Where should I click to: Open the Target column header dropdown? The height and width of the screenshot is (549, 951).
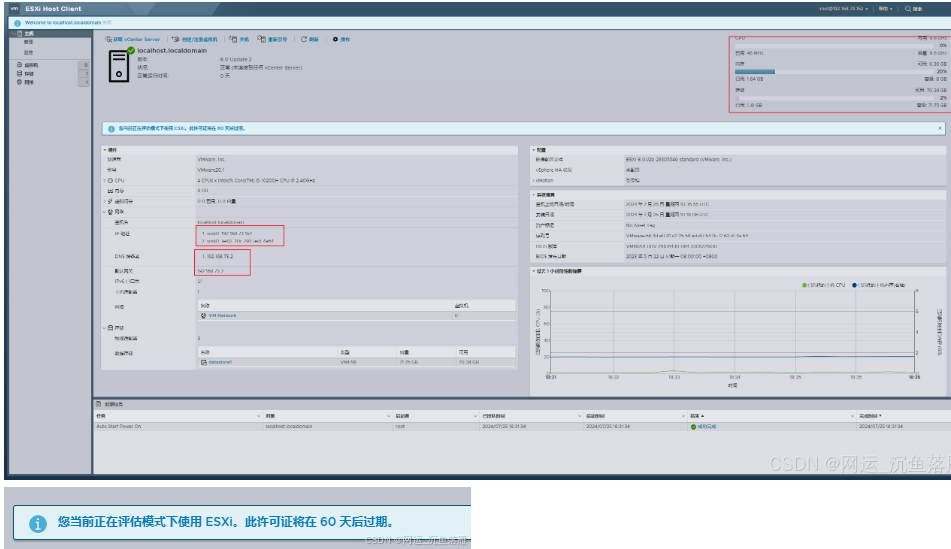pyautogui.click(x=388, y=416)
